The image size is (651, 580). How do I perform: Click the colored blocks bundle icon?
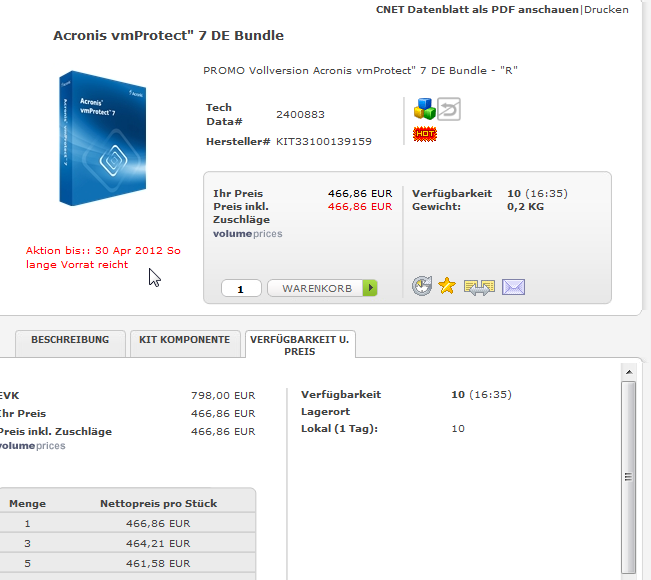(x=424, y=109)
